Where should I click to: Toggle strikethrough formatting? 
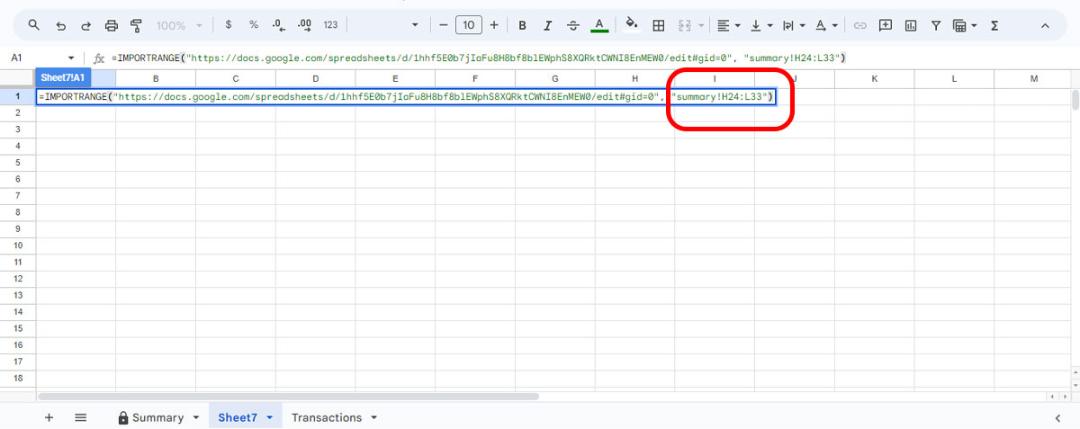pos(573,25)
